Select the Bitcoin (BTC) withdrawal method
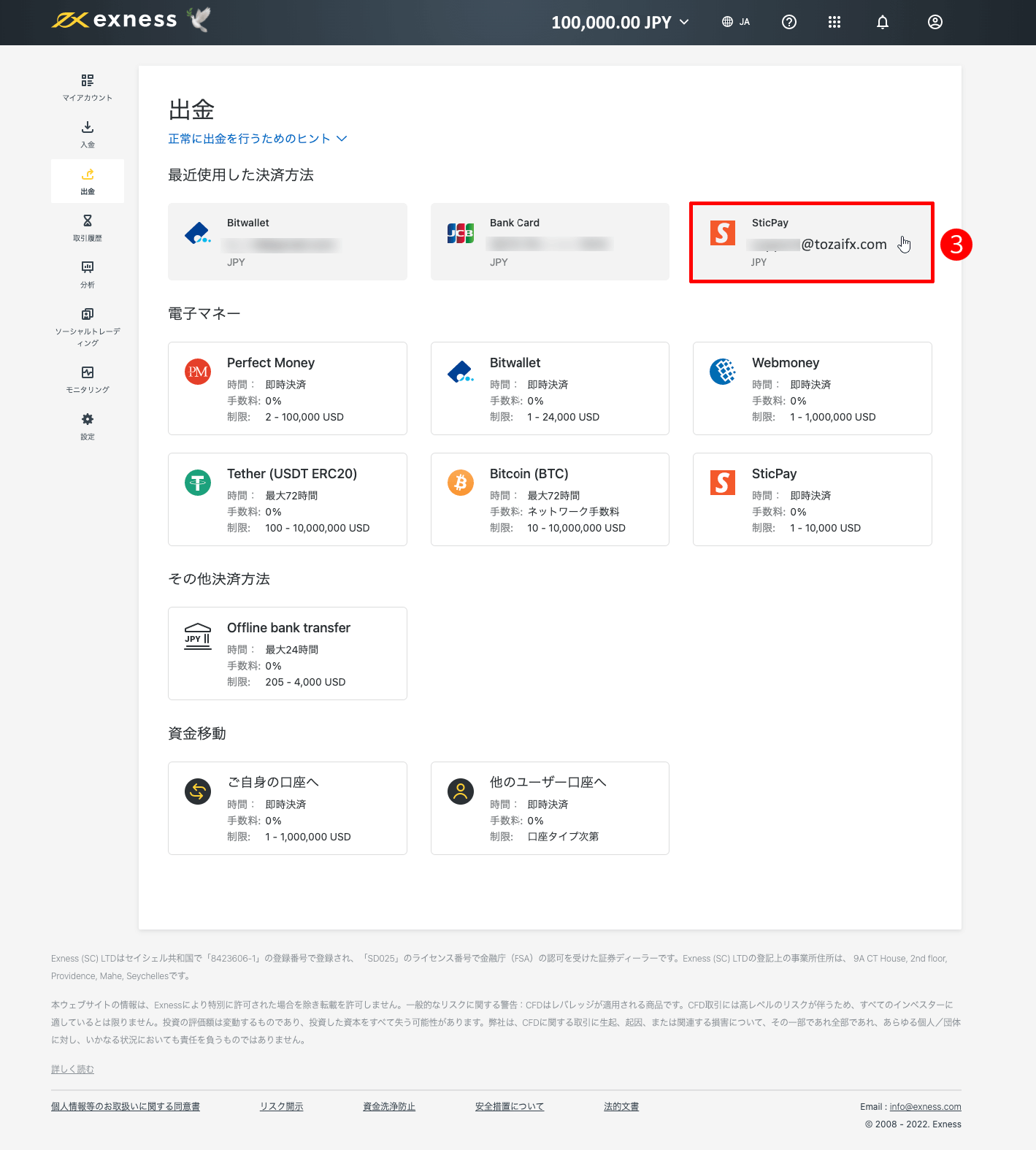1036x1150 pixels. pyautogui.click(x=550, y=499)
